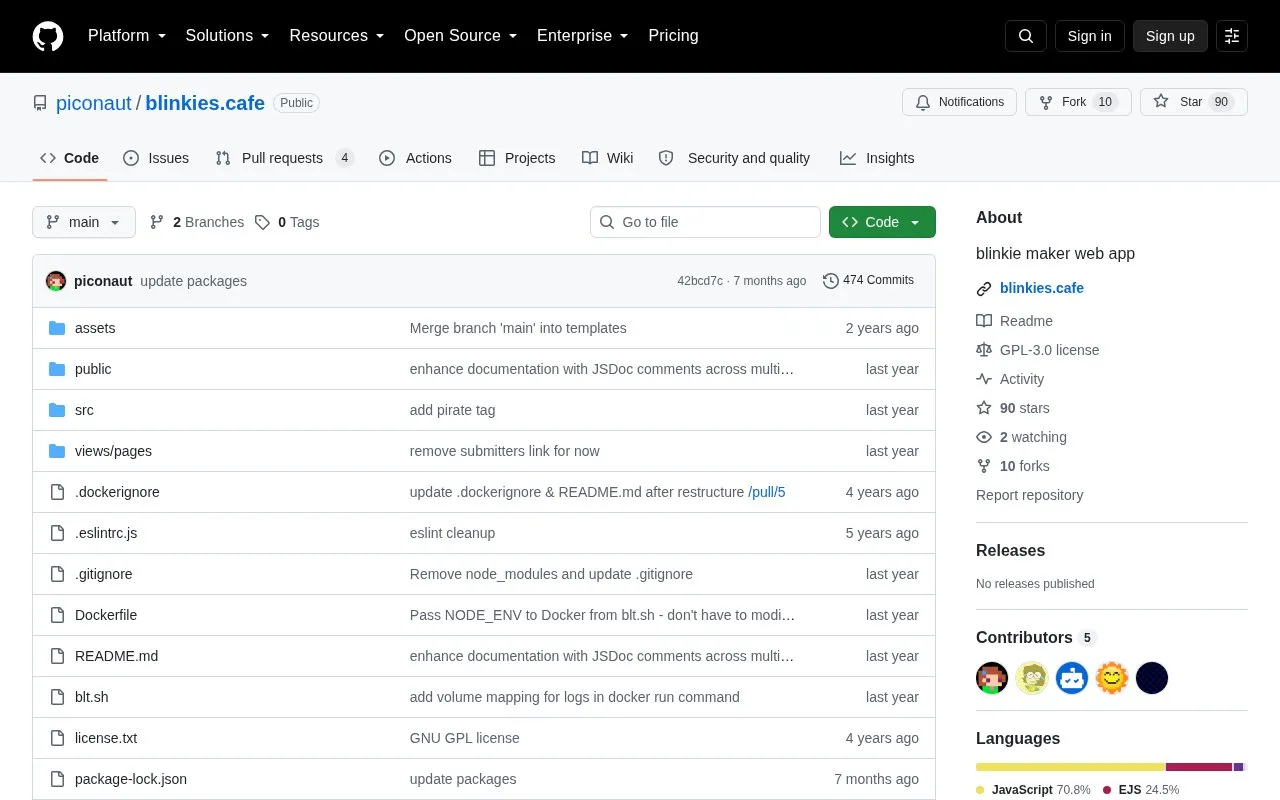The image size is (1280, 800).
Task: Open the 474 Commits link
Action: (x=868, y=281)
